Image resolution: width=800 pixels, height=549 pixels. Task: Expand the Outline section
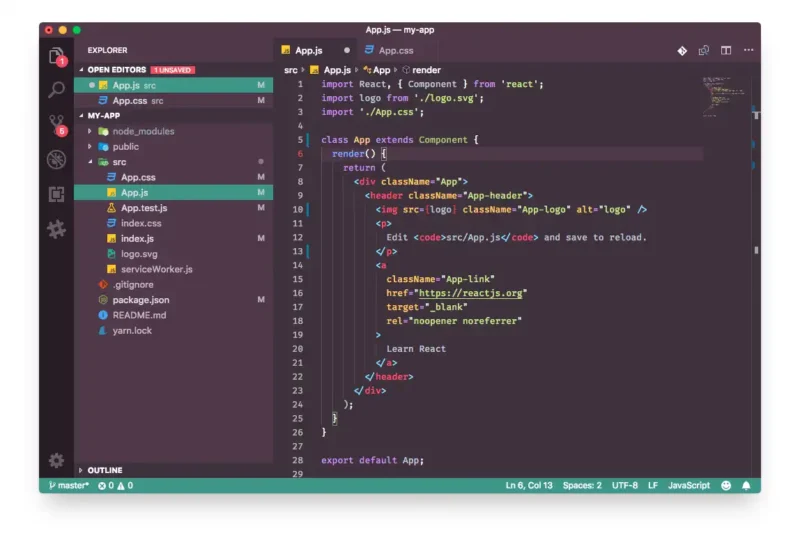click(x=81, y=470)
